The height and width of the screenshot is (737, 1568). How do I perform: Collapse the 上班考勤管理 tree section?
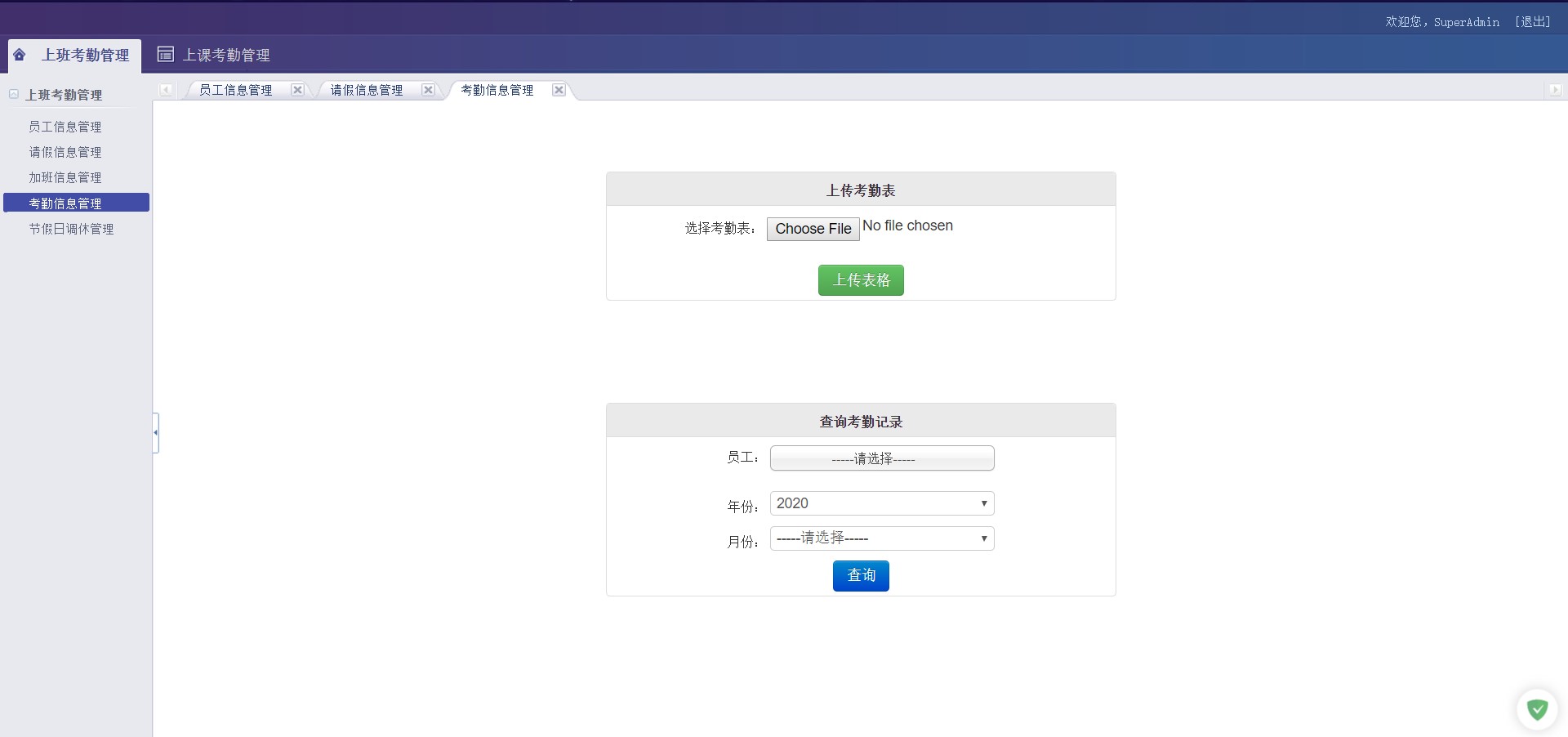[14, 95]
